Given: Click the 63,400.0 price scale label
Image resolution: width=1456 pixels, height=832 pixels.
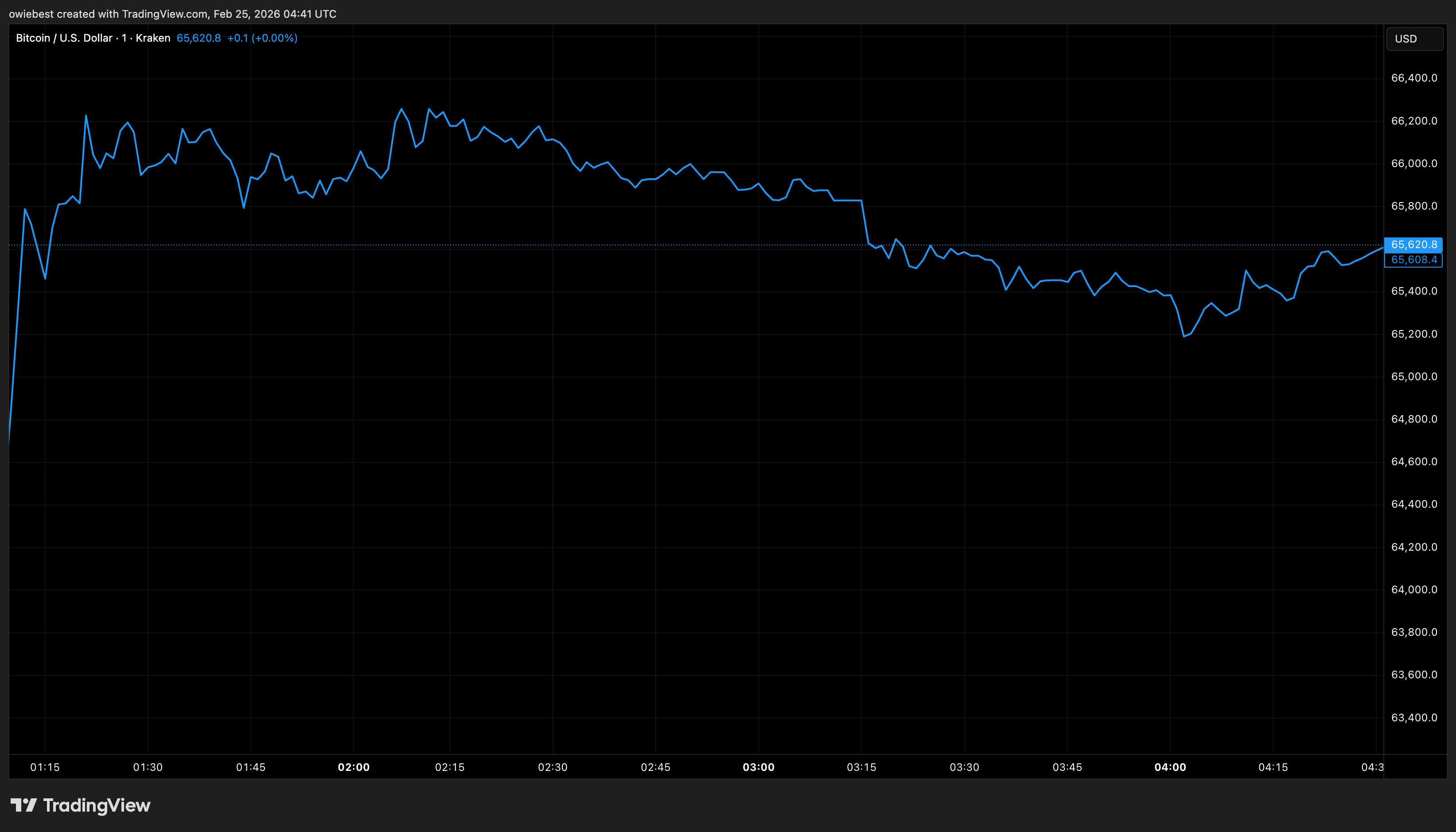Looking at the screenshot, I should 1414,718.
